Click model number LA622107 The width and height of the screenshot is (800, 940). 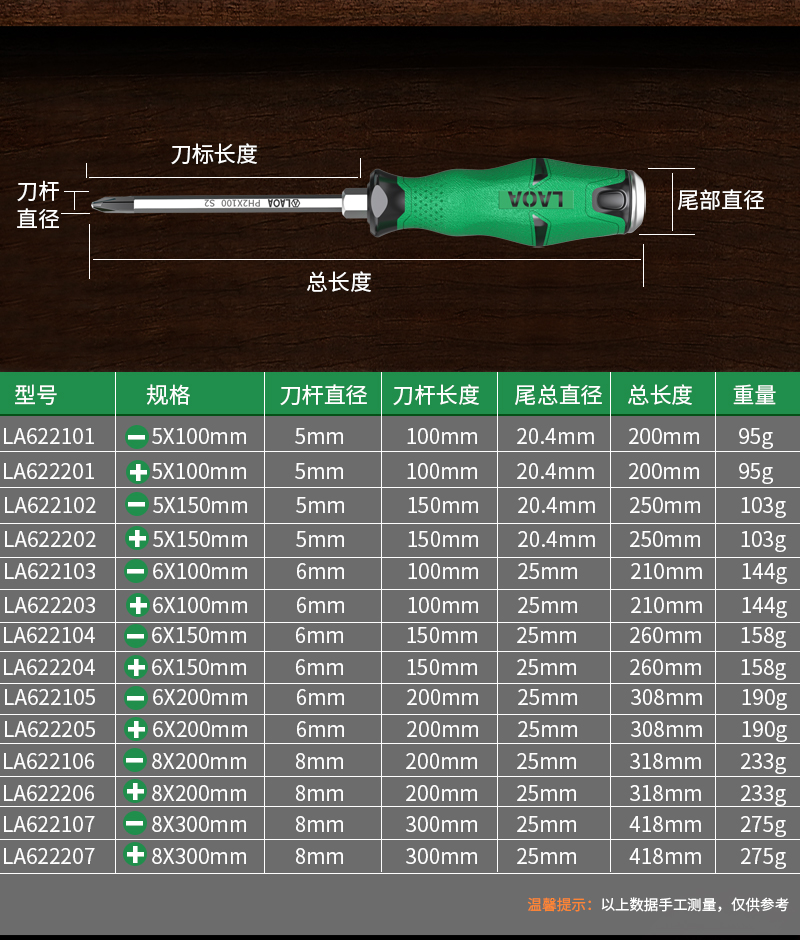(49, 824)
